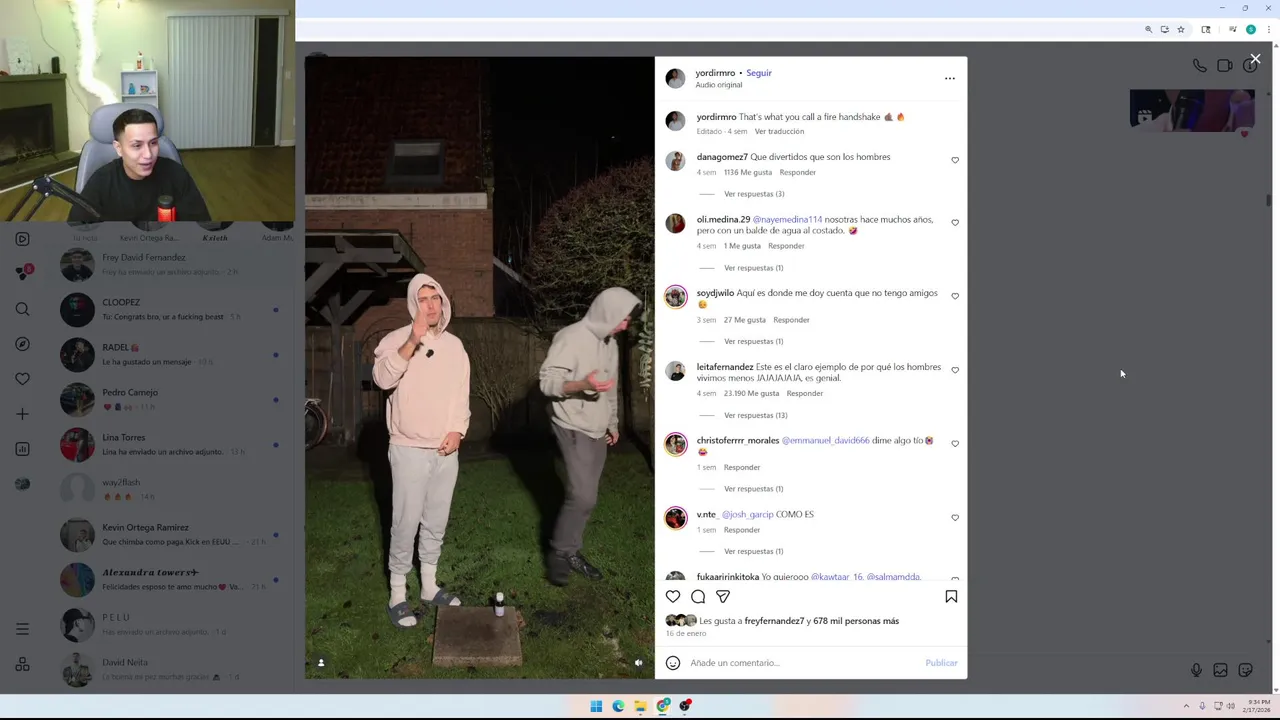
Task: Show tagged people in the video
Action: 321,663
